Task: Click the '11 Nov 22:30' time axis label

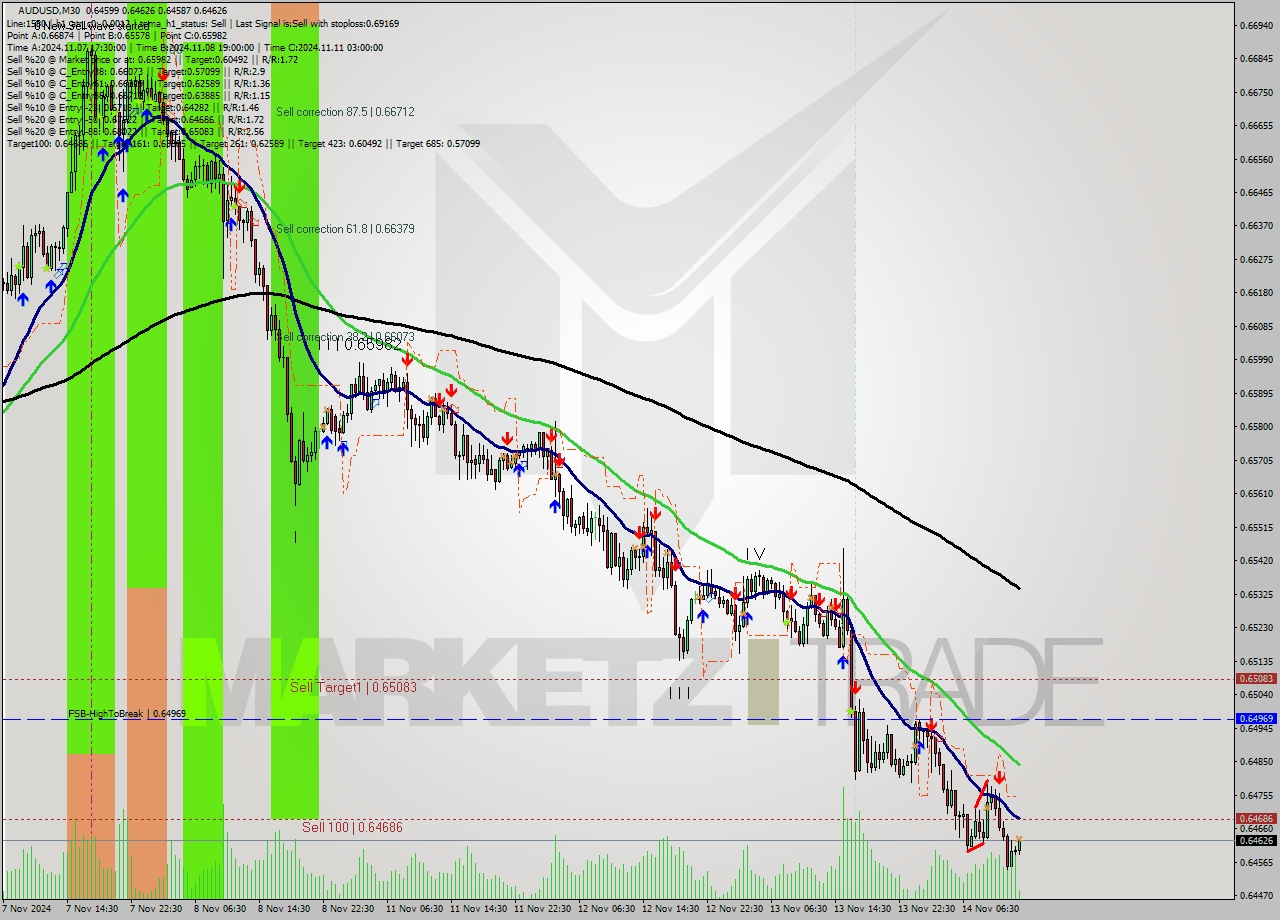Action: click(542, 909)
